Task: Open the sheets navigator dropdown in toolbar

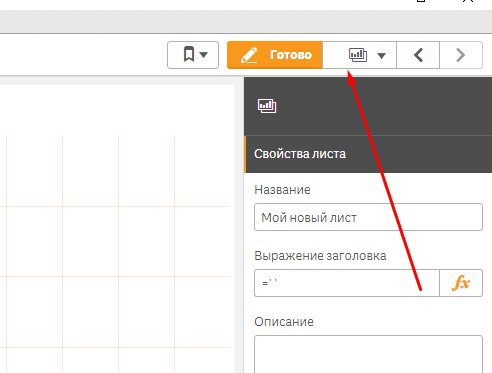Action: tap(360, 55)
